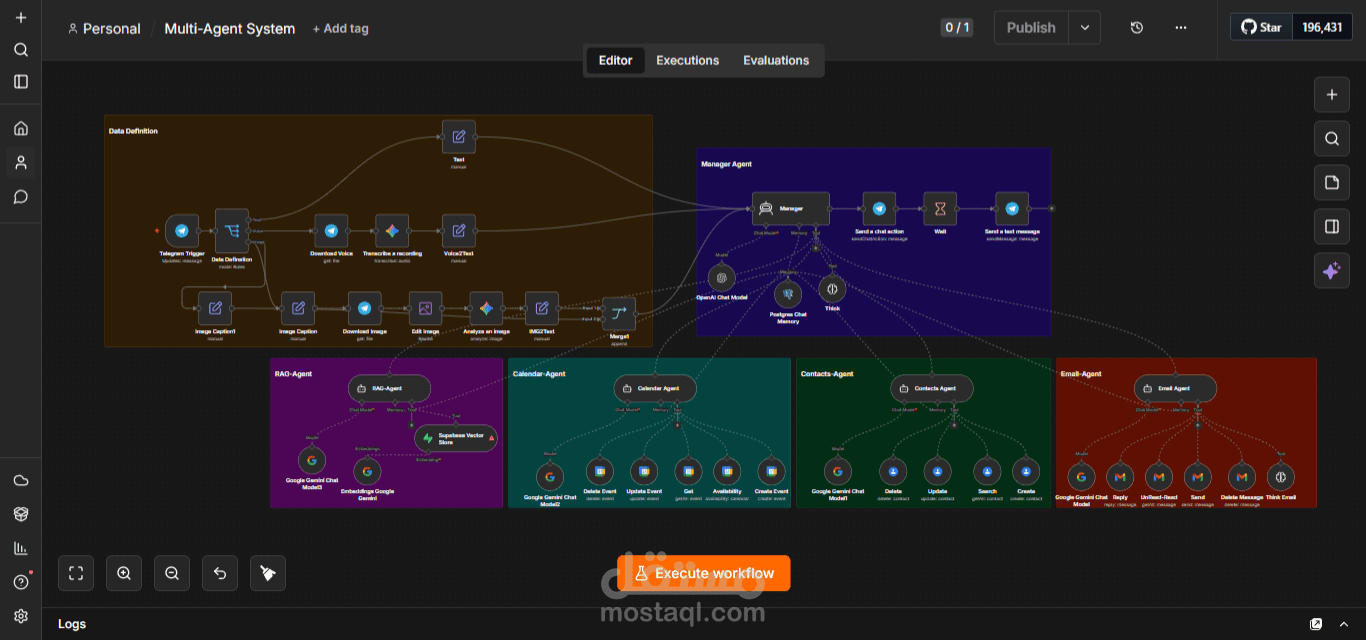Click the Publish button
Screen dimensions: 1366x640
(x=1031, y=28)
